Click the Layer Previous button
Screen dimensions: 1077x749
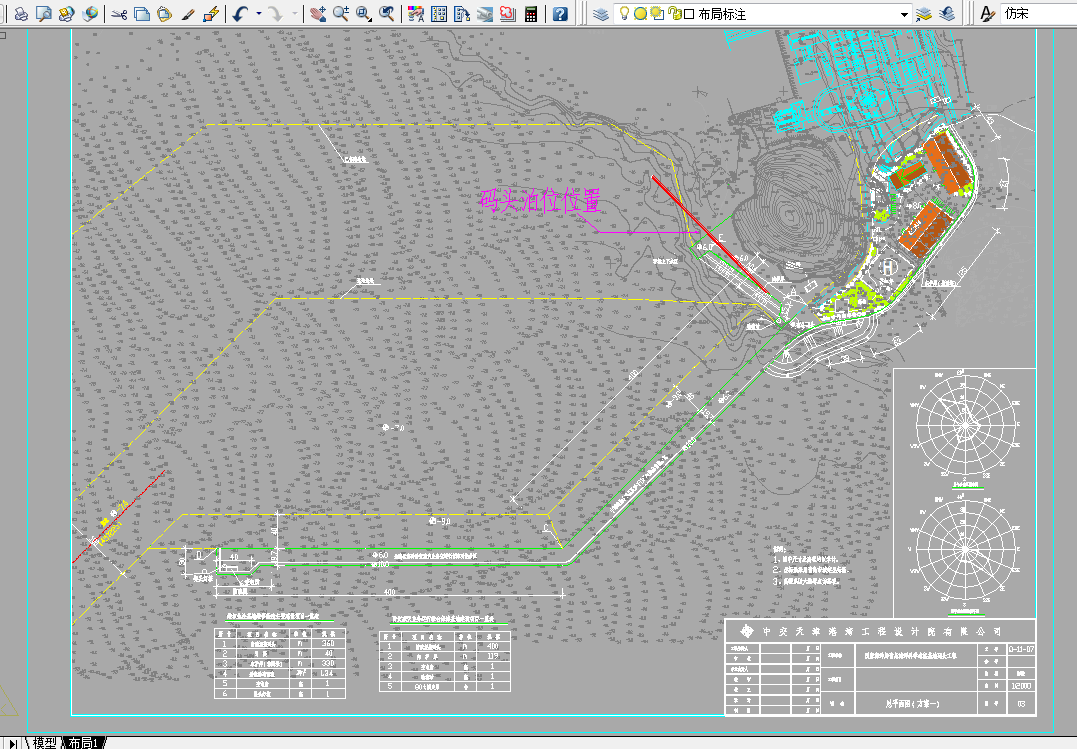(x=946, y=14)
